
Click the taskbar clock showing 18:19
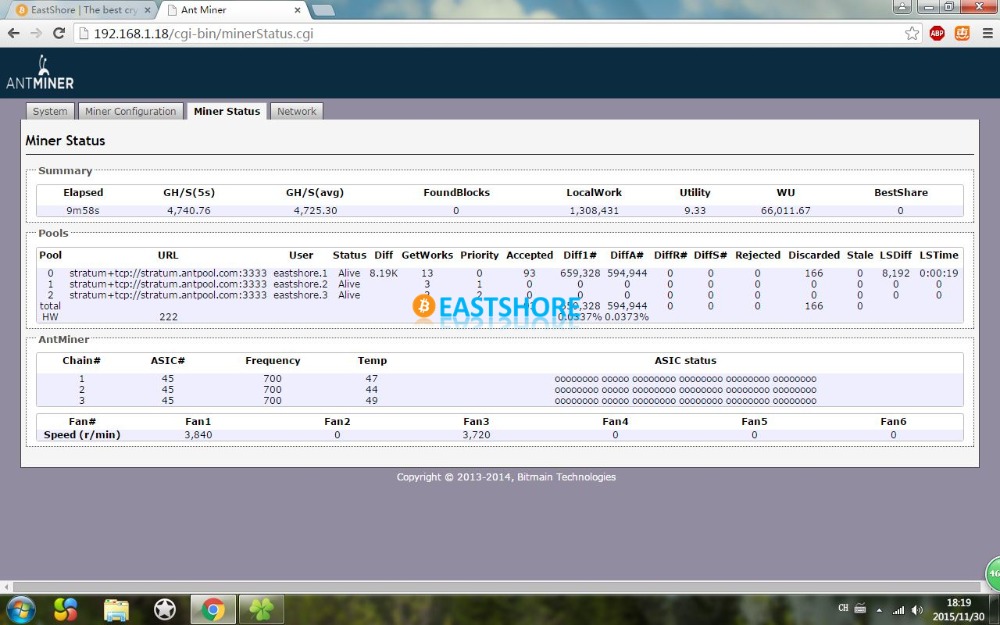[x=957, y=609]
